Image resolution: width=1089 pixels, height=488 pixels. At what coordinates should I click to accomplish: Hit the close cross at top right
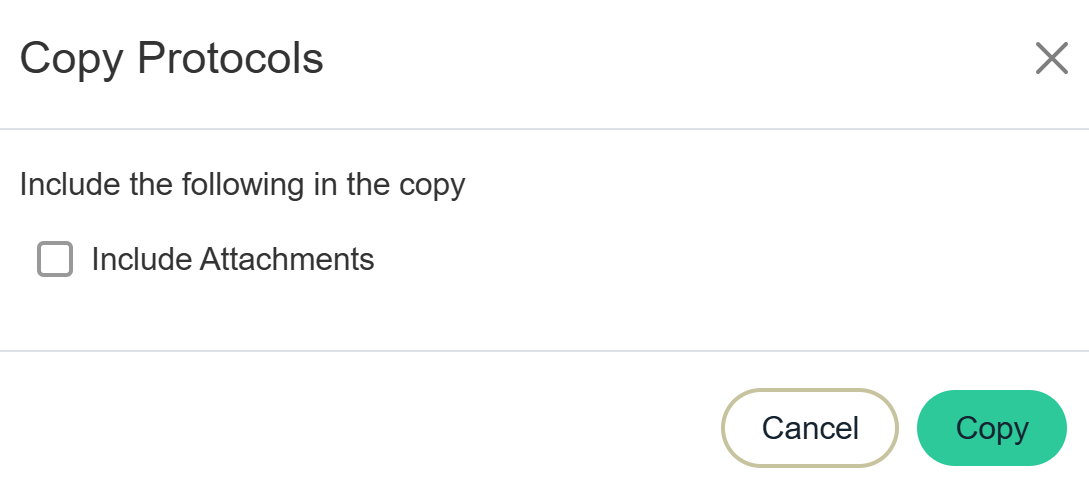click(1051, 59)
